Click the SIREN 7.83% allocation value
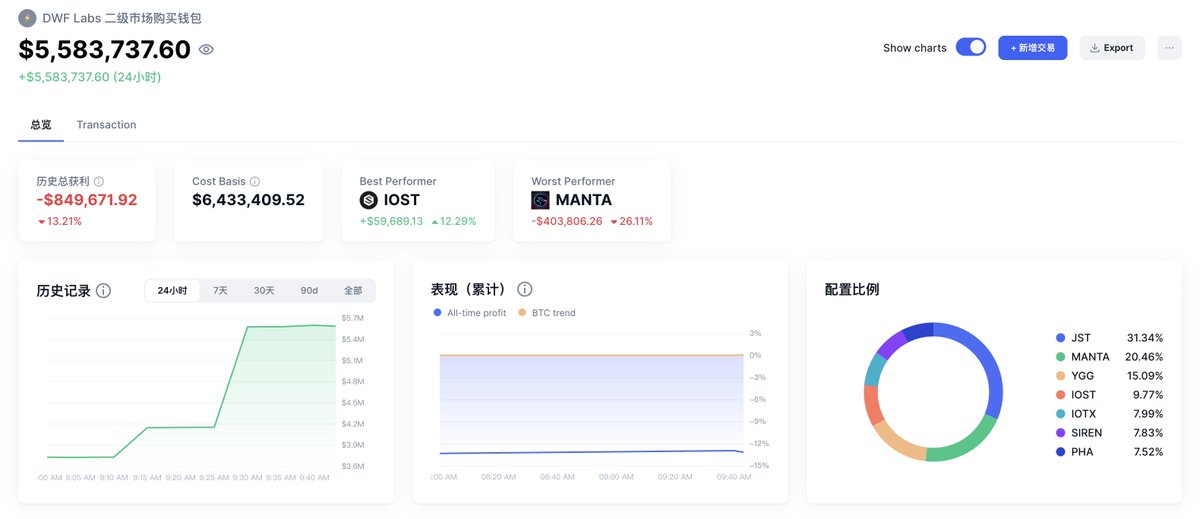Screen dimensions: 1200x519 pos(1148,433)
